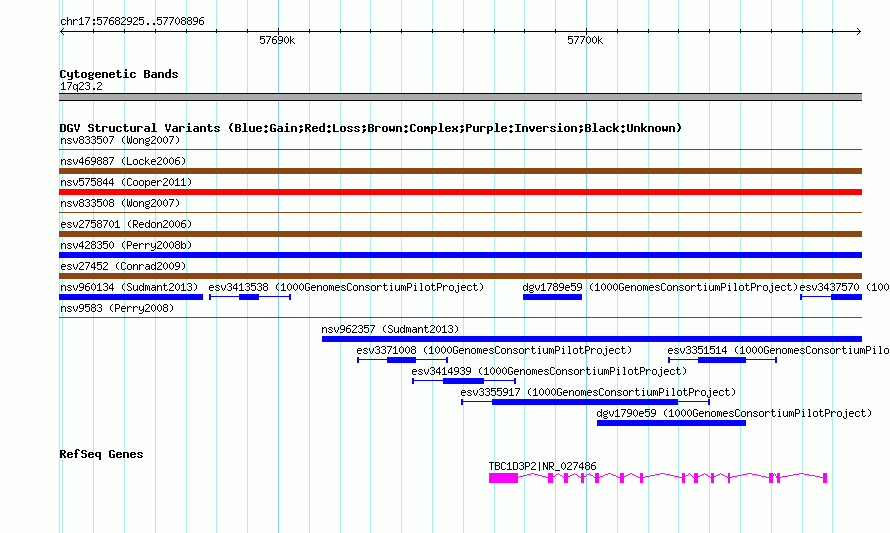Screen dimensions: 890x533
Task: Click the 57700k ruler tick label
Action: tap(585, 40)
